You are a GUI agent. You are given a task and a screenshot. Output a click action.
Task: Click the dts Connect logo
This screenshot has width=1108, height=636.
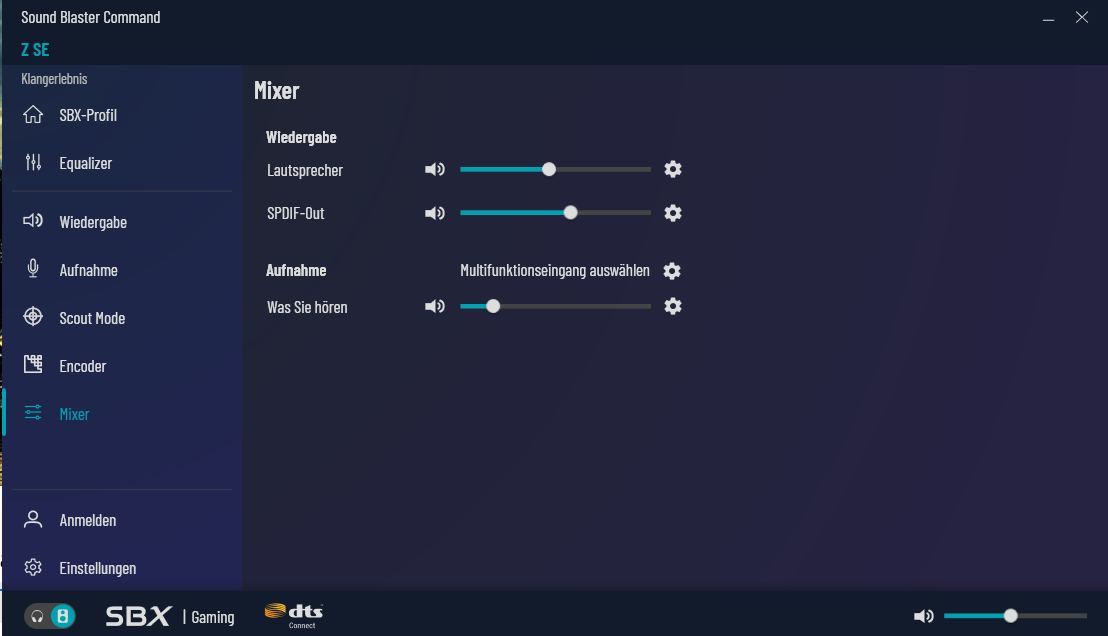294,615
